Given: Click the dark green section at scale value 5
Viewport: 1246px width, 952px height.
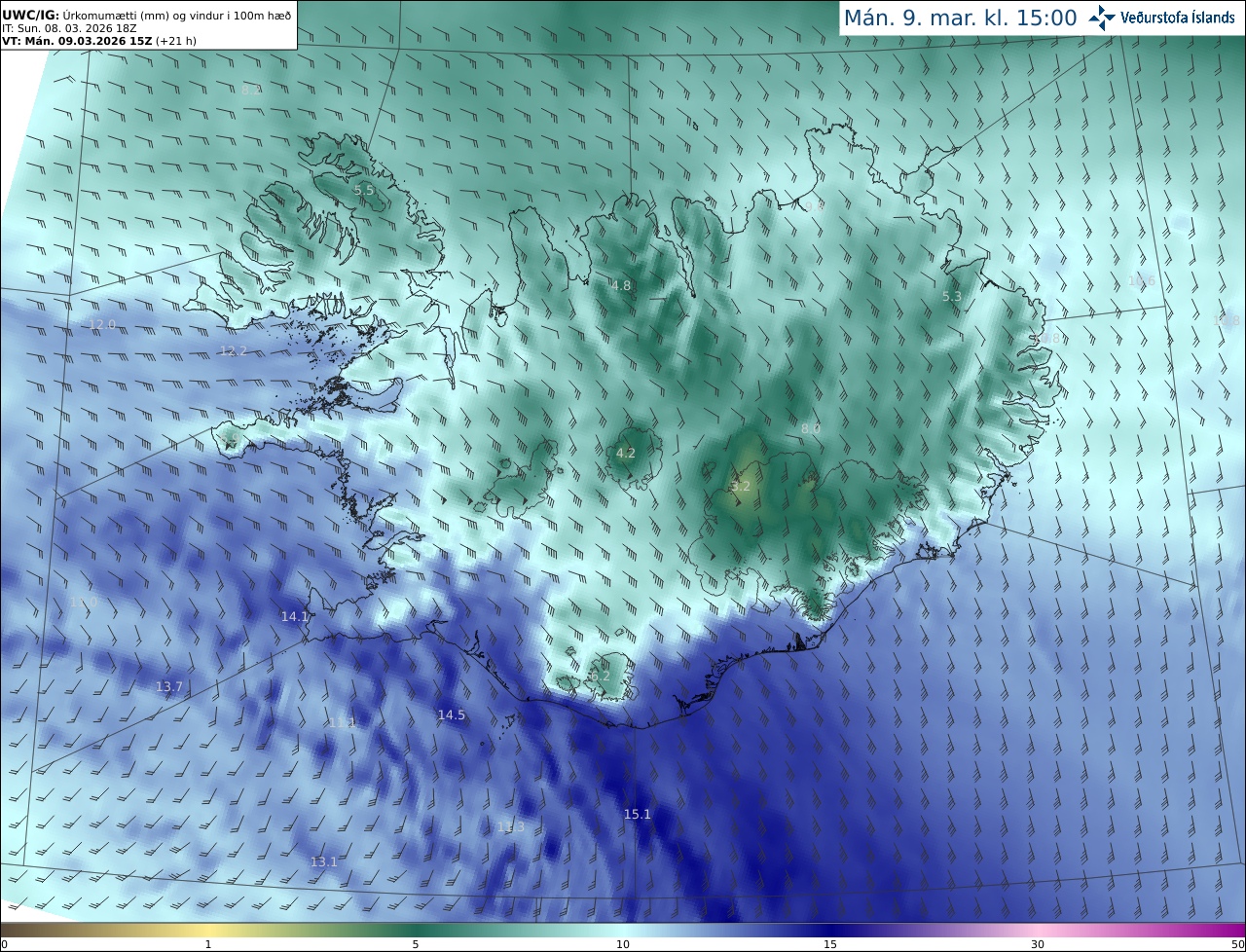Looking at the screenshot, I should pyautogui.click(x=416, y=930).
